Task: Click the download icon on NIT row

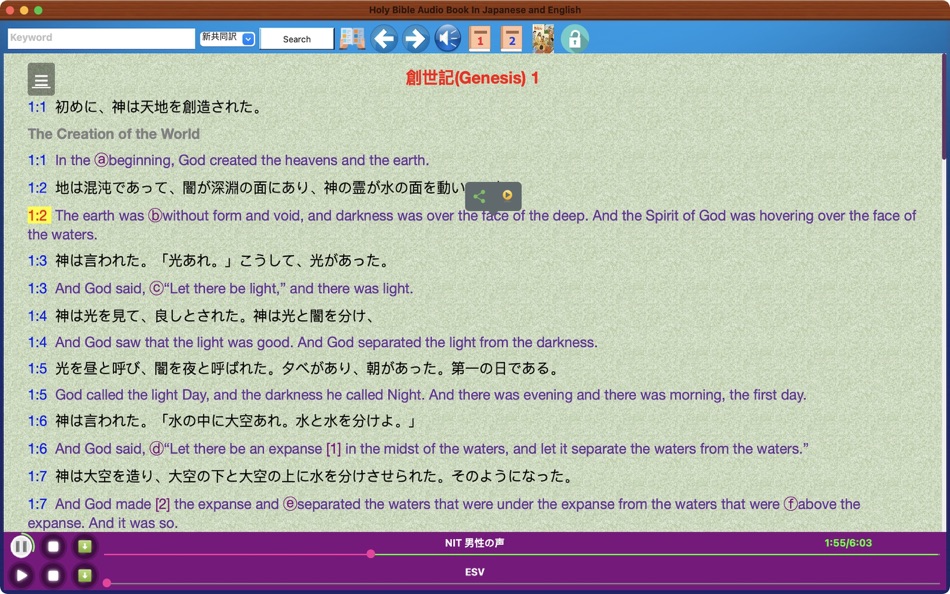Action: 85,546
